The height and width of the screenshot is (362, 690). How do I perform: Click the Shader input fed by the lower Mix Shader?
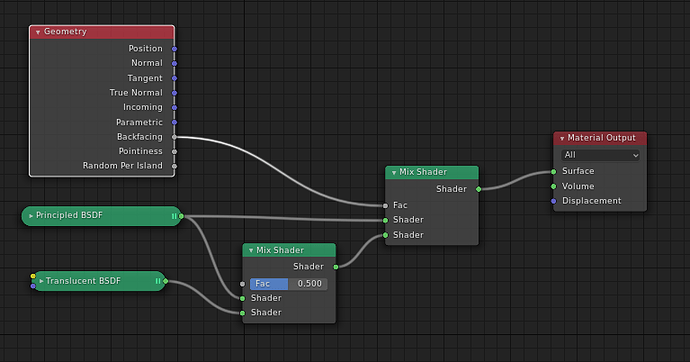385,235
